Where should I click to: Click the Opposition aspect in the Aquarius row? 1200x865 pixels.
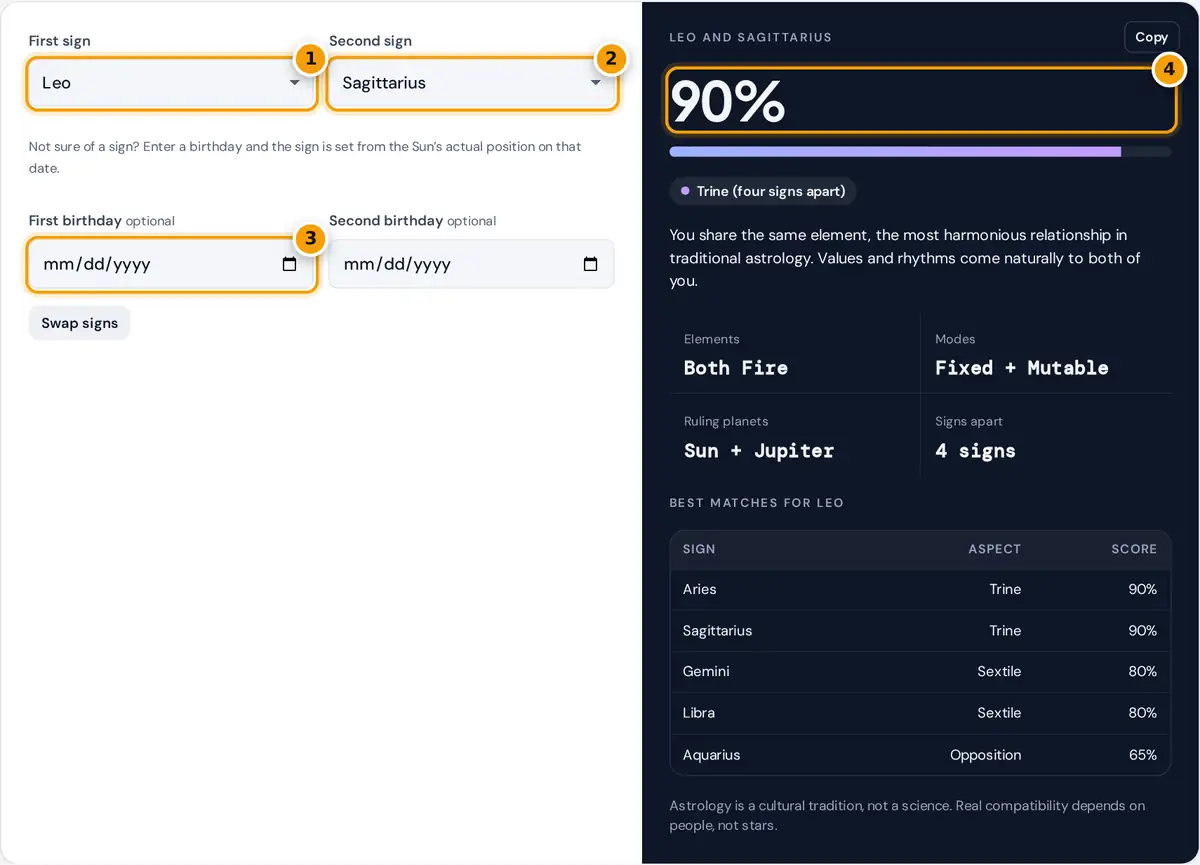click(985, 755)
